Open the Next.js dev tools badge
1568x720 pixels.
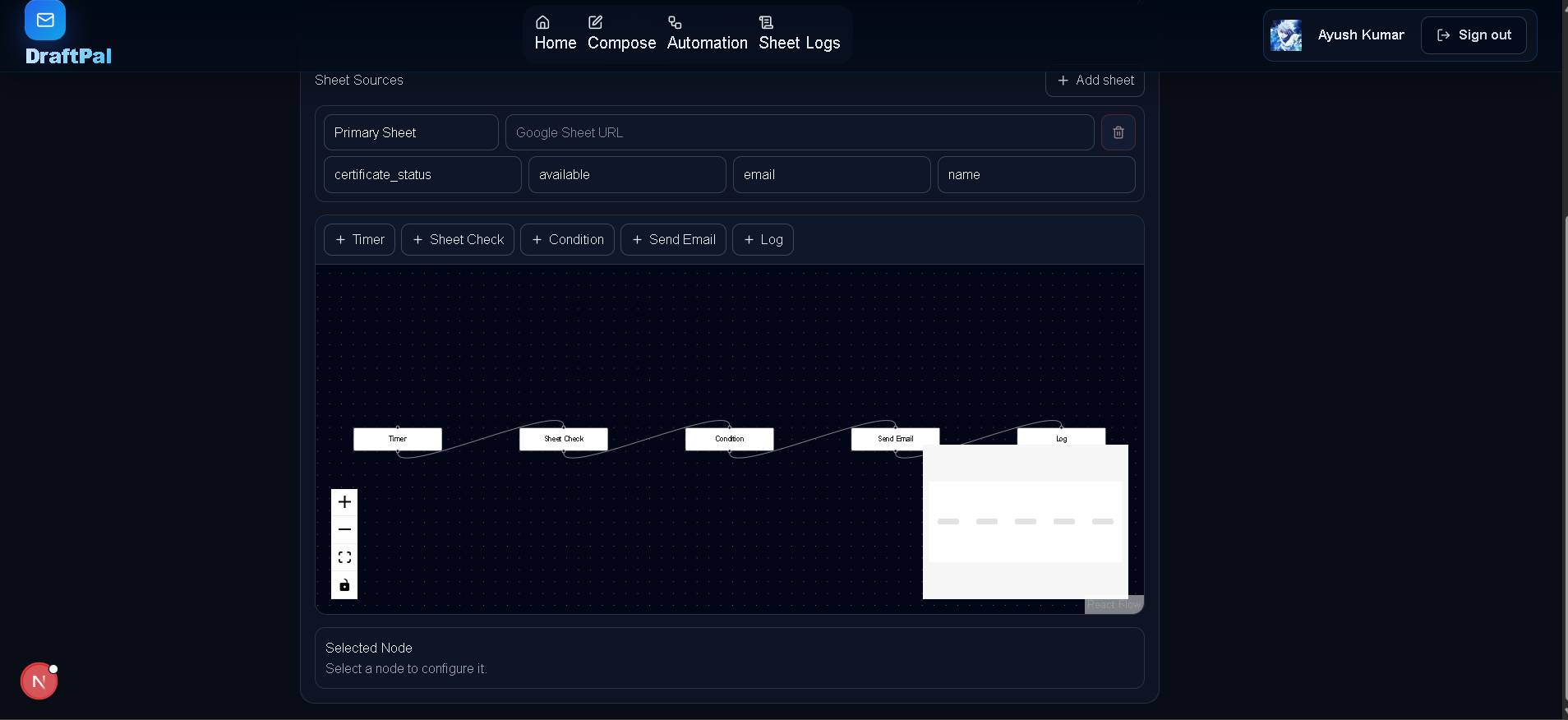pyautogui.click(x=39, y=681)
